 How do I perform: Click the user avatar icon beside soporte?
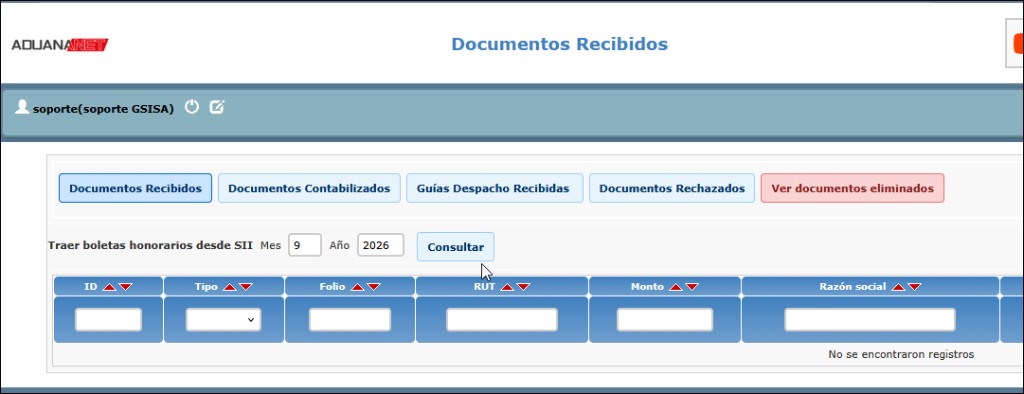coord(22,107)
